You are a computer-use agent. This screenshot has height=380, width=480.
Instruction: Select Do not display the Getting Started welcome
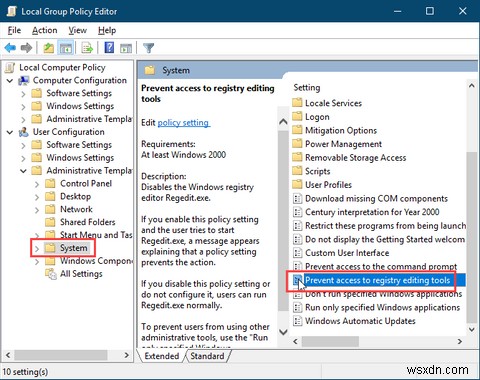coord(385,239)
